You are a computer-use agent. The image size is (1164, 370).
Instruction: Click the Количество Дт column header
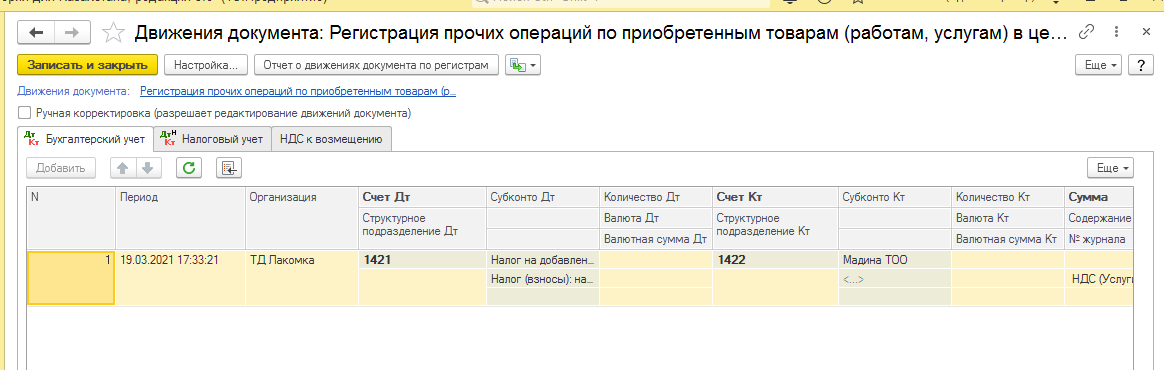pos(655,198)
